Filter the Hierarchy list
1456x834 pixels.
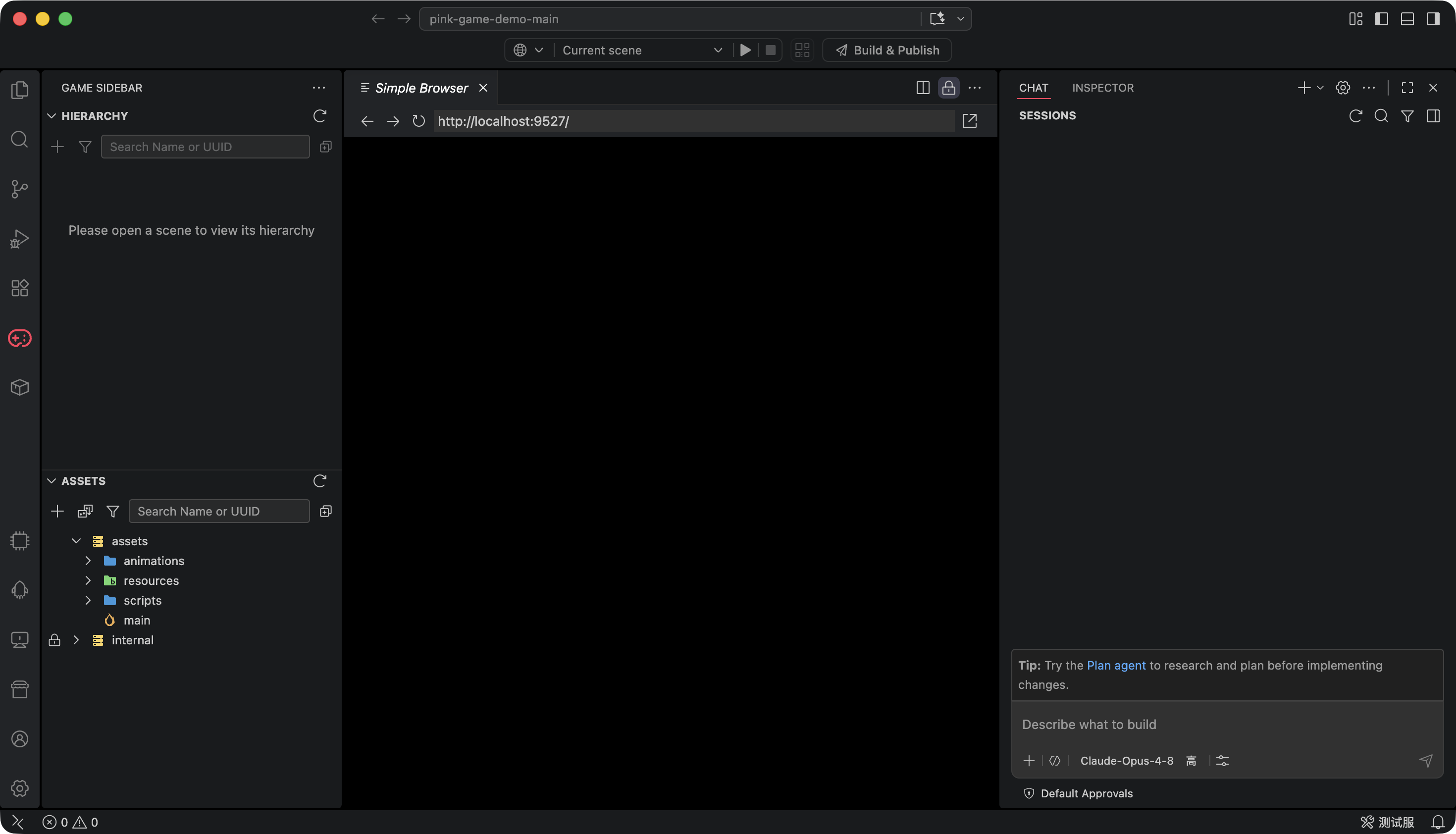(85, 147)
